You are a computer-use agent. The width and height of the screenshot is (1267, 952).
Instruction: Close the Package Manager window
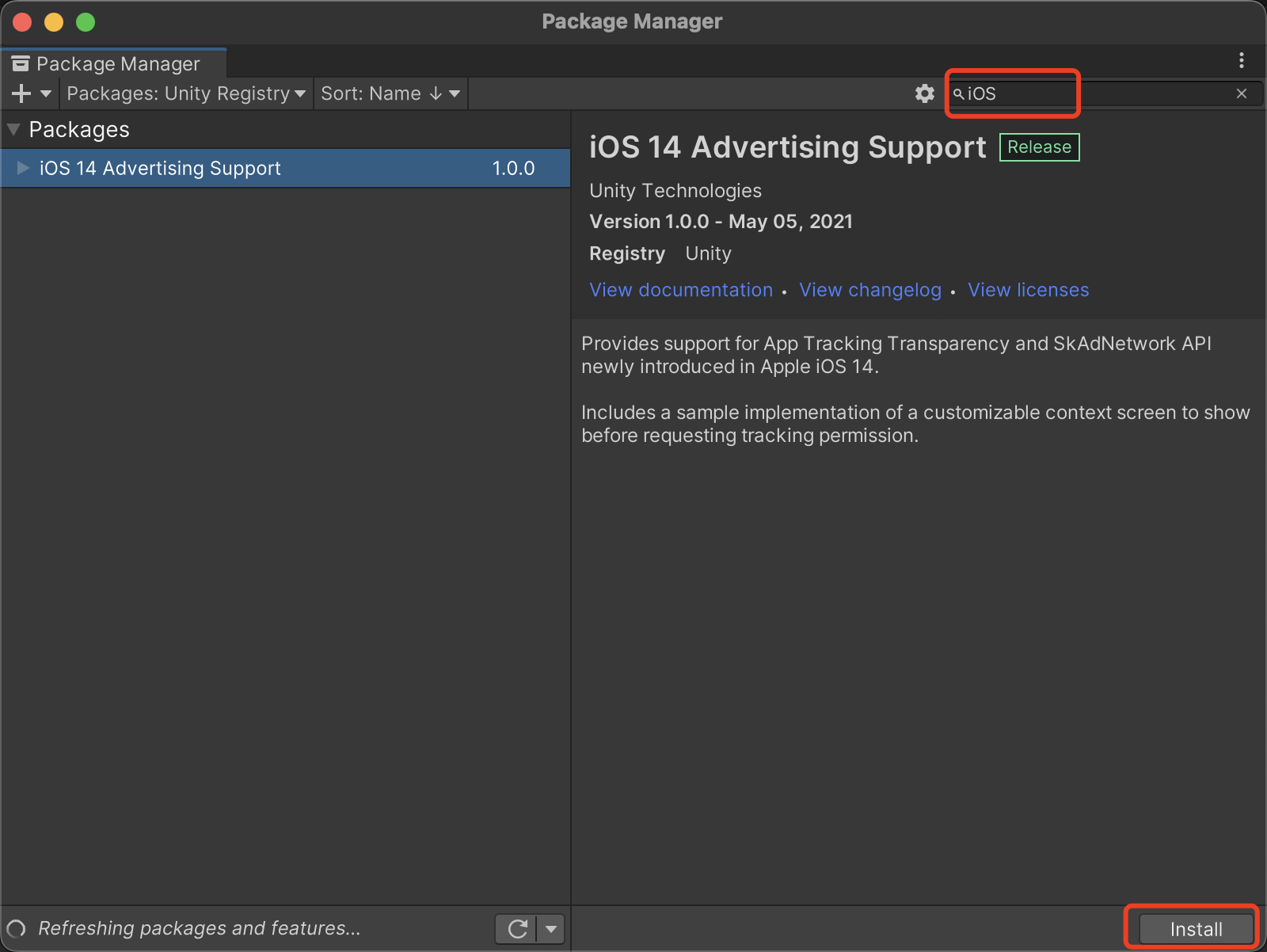point(22,22)
